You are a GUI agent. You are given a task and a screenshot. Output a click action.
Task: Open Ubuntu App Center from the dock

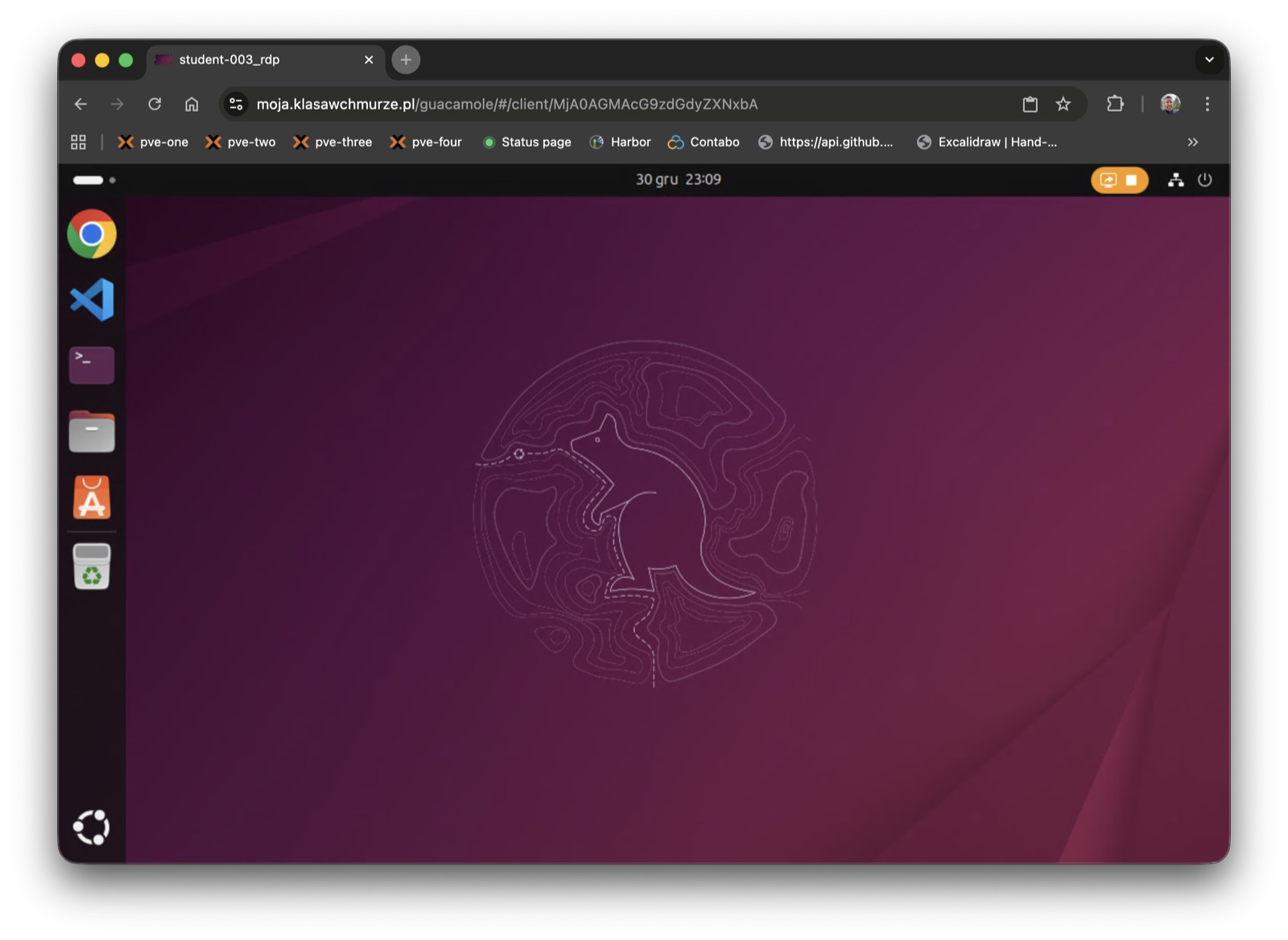(92, 497)
